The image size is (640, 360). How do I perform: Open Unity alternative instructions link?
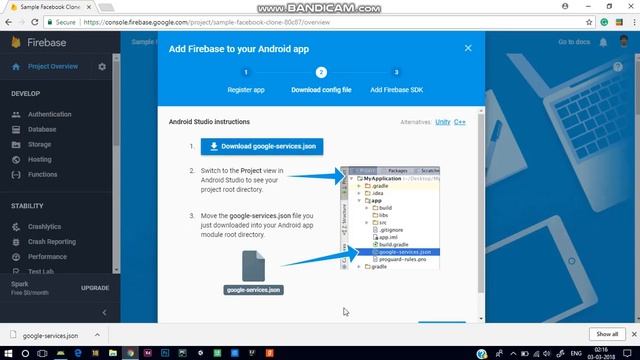(x=442, y=122)
